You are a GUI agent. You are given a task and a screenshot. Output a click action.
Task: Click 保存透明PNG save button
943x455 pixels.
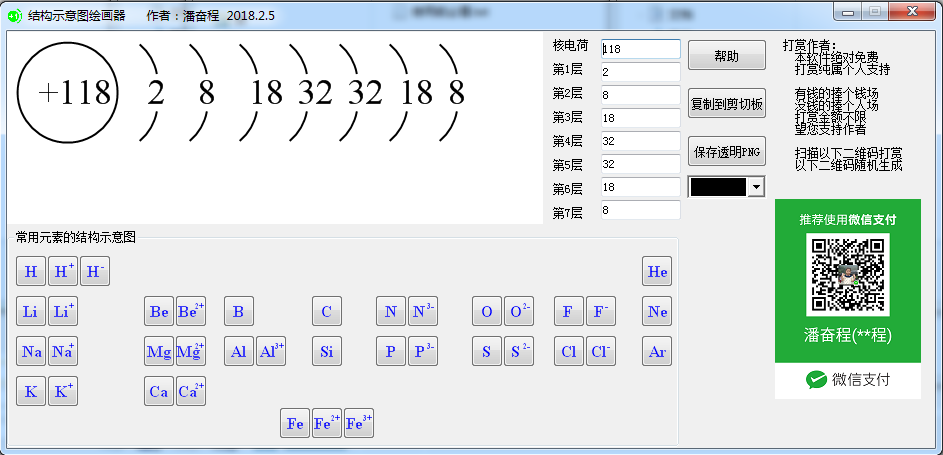pyautogui.click(x=727, y=152)
